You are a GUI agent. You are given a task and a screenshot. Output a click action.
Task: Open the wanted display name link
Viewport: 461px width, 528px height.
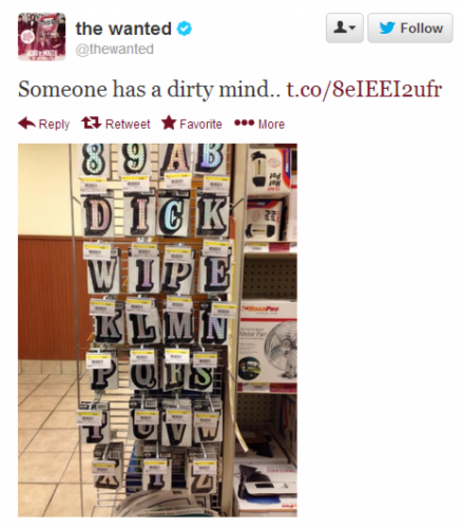pyautogui.click(x=124, y=29)
